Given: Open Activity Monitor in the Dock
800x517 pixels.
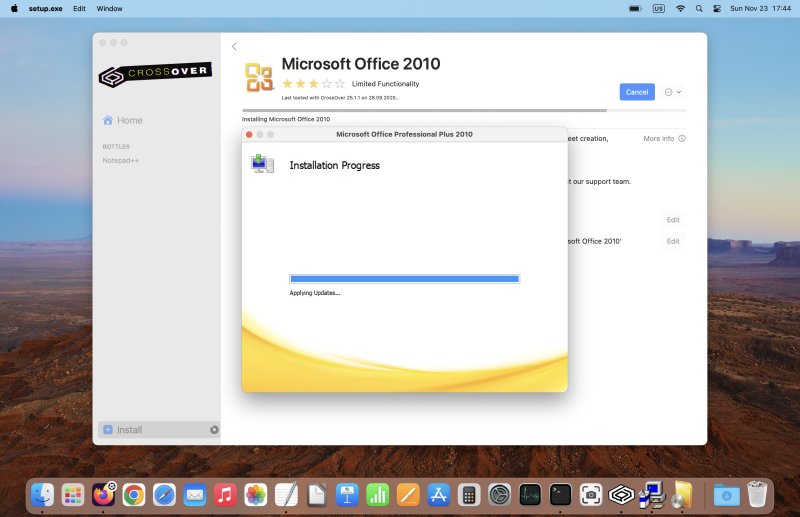Looking at the screenshot, I should pos(530,494).
